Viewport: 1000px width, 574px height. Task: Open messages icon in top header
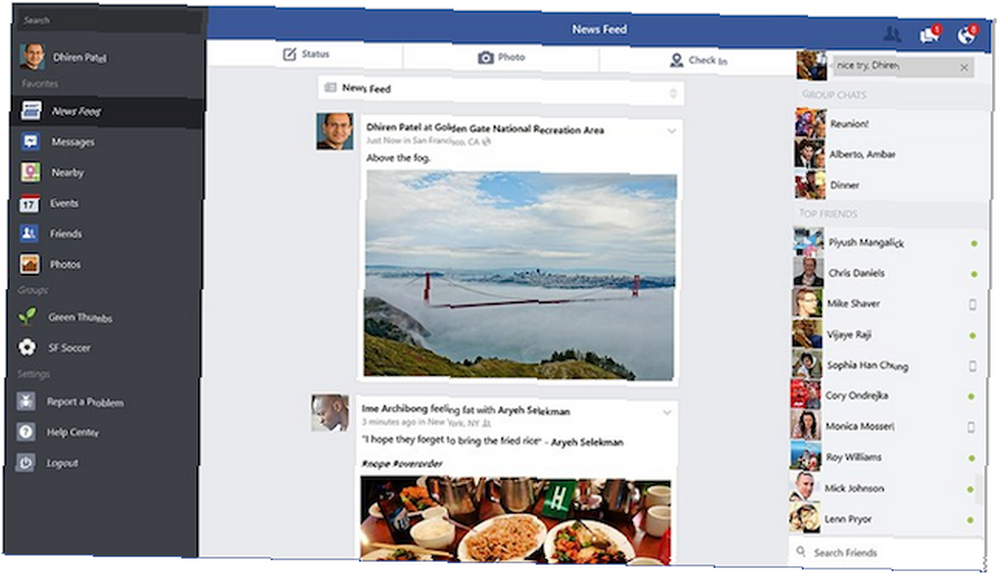click(x=929, y=34)
